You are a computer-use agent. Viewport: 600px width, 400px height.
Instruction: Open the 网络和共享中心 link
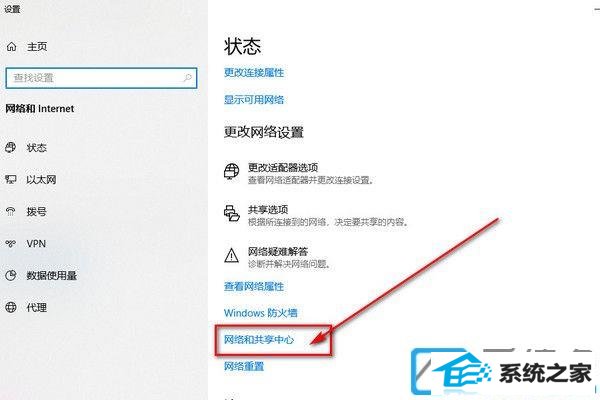(259, 340)
